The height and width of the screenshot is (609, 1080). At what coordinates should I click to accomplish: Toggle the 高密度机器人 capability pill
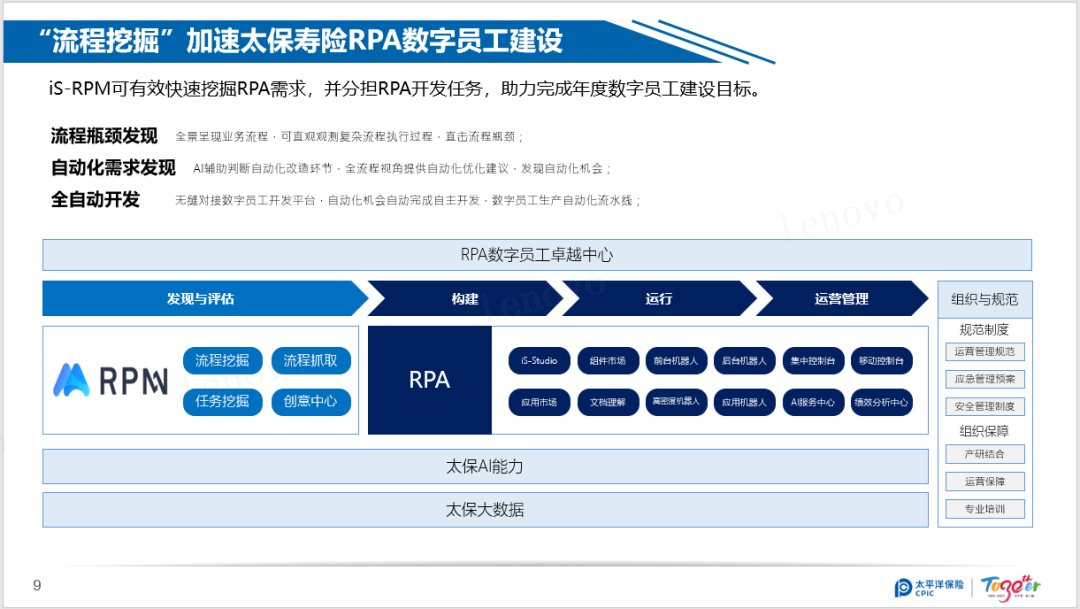676,402
